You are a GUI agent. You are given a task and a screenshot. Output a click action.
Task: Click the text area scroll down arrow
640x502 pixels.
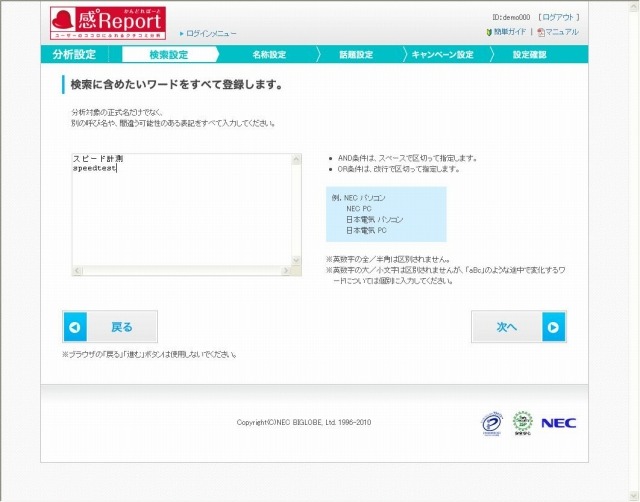point(296,260)
